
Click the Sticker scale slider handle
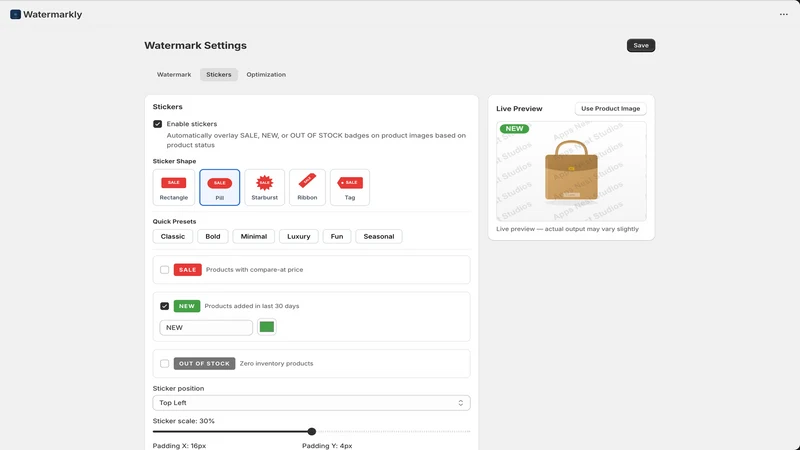tap(312, 432)
